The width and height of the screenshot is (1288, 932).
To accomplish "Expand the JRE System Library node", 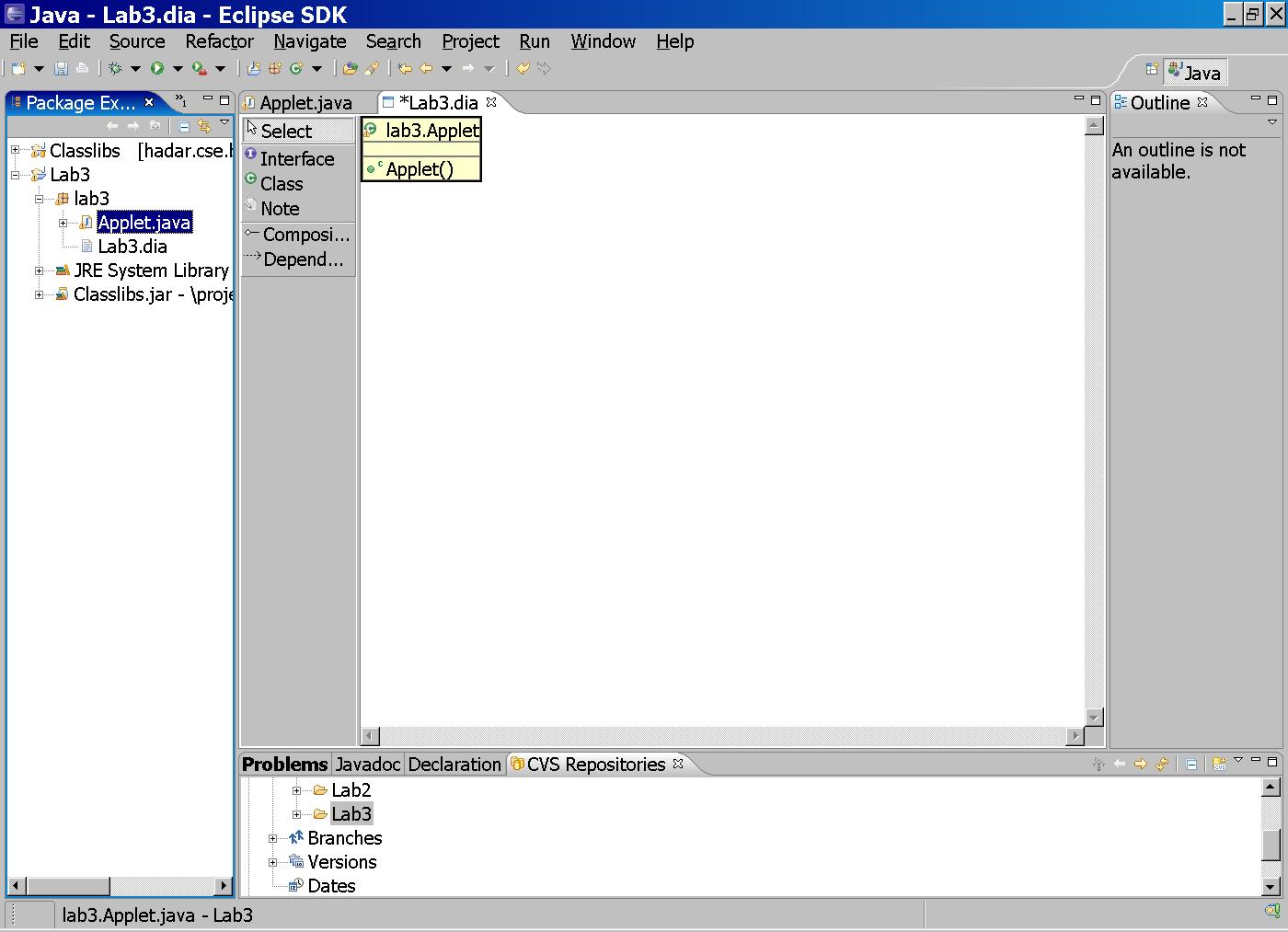I will (40, 270).
